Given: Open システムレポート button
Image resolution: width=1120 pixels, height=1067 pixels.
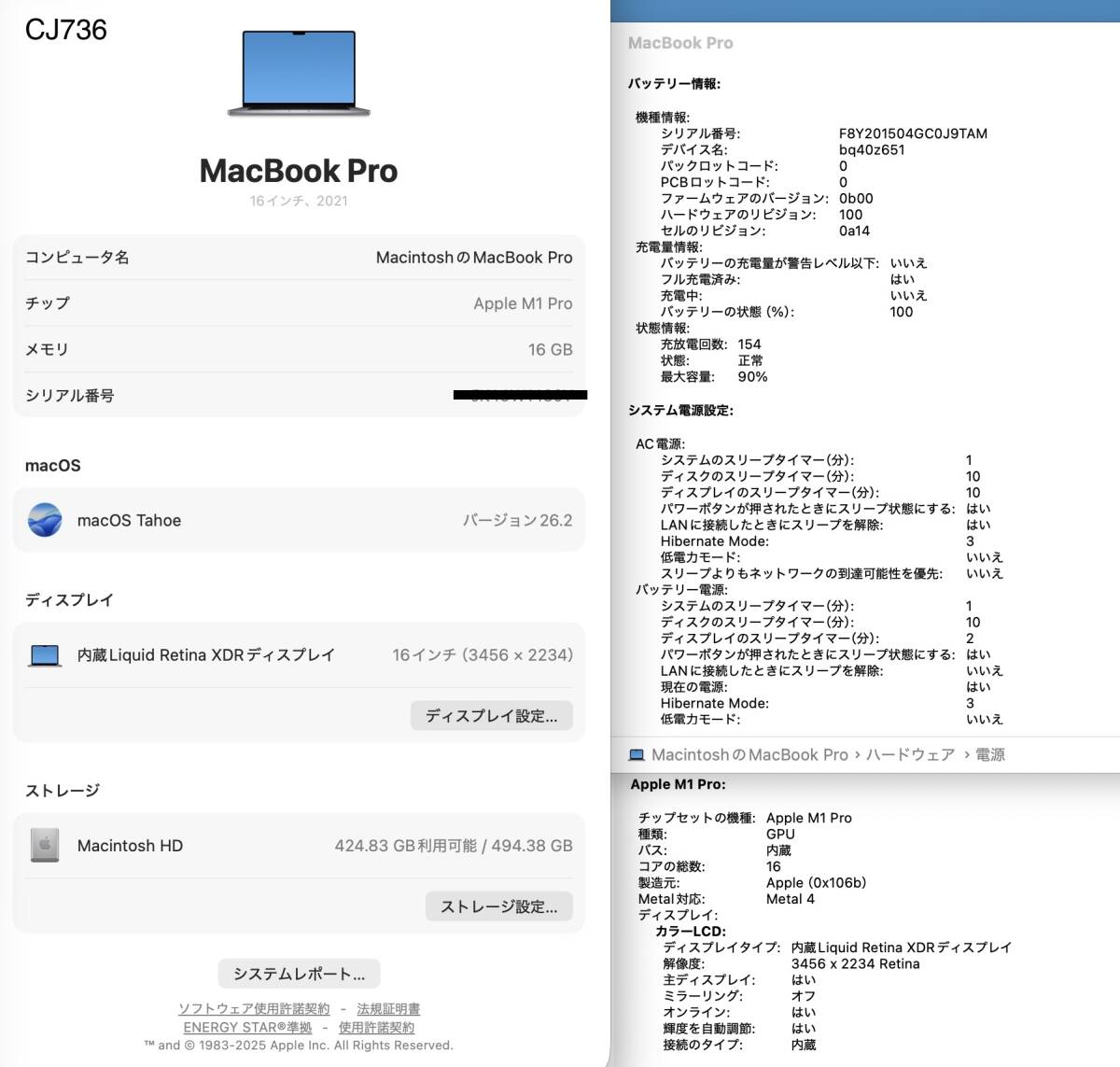Looking at the screenshot, I should [299, 974].
